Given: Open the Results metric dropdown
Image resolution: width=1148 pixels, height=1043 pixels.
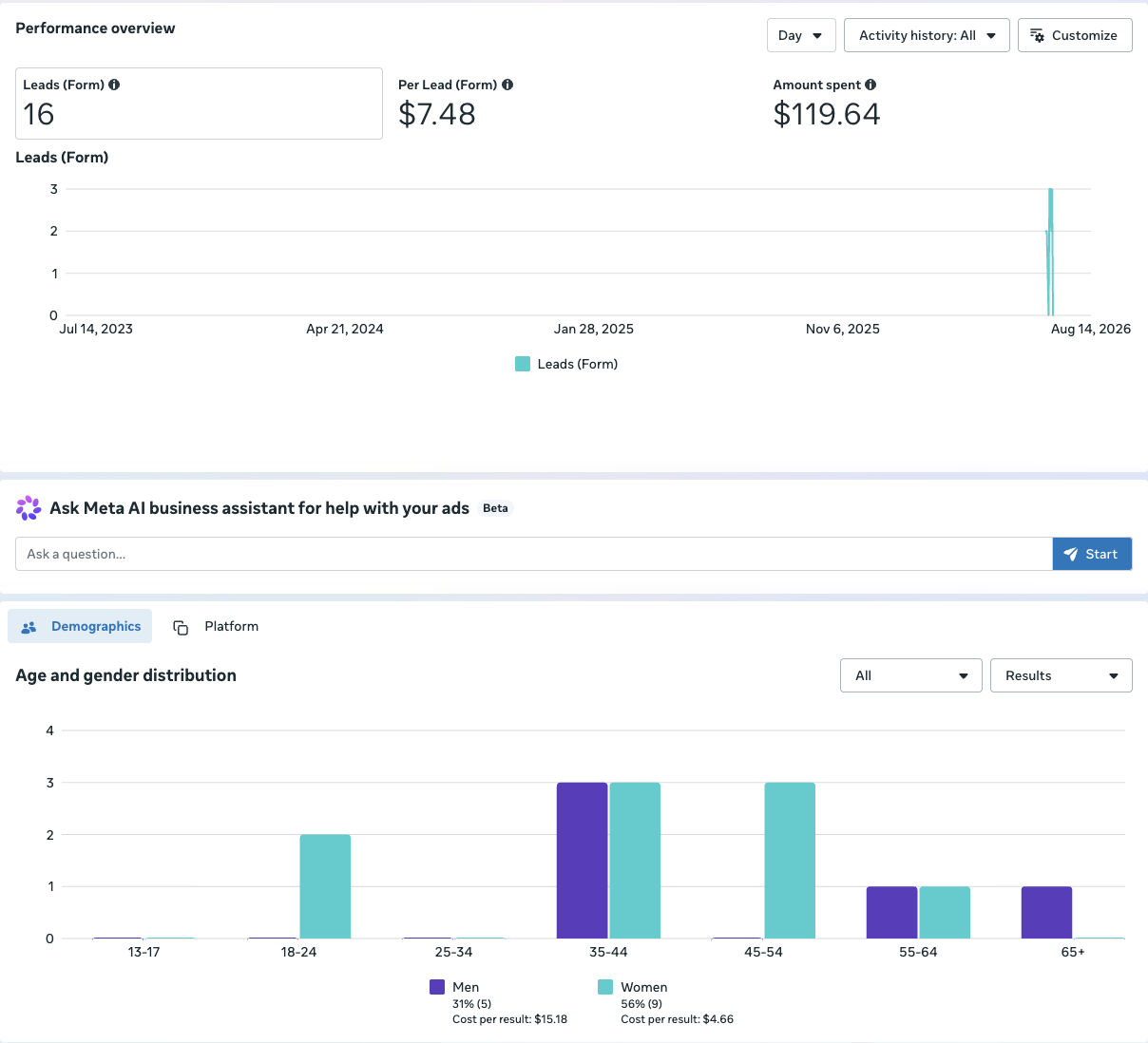Looking at the screenshot, I should (x=1062, y=675).
